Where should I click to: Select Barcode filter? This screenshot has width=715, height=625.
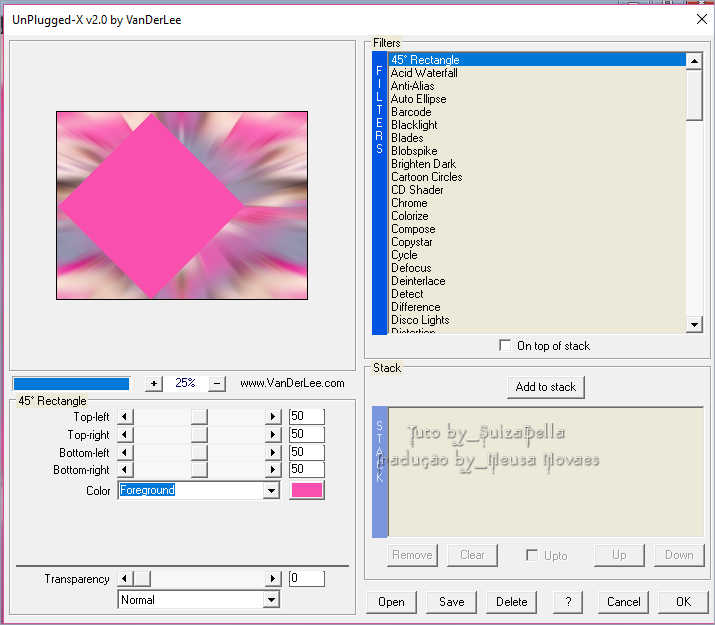coord(537,112)
